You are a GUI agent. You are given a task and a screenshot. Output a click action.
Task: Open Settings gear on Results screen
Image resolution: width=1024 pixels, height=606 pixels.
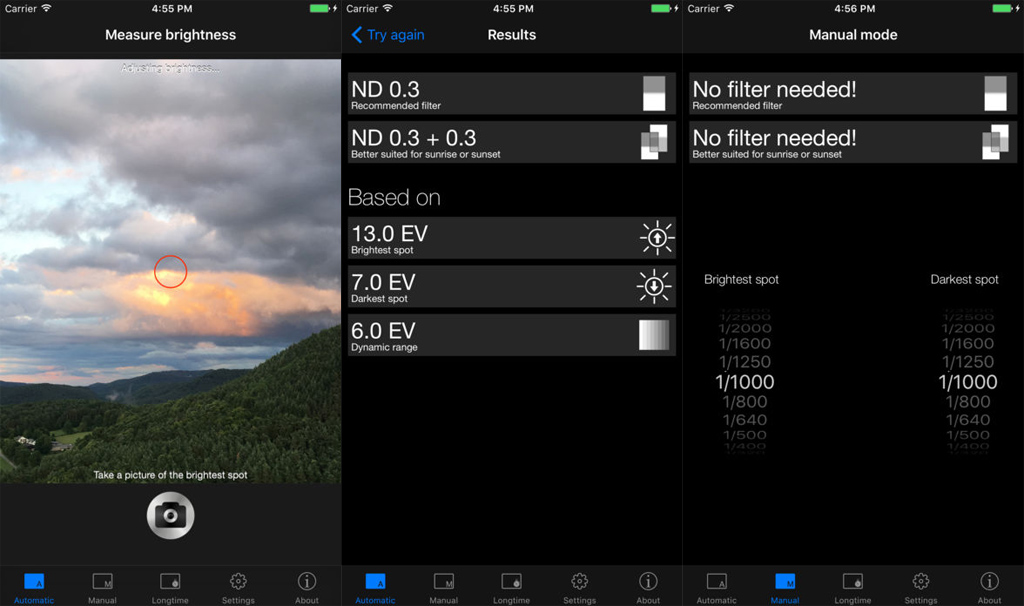pos(580,587)
